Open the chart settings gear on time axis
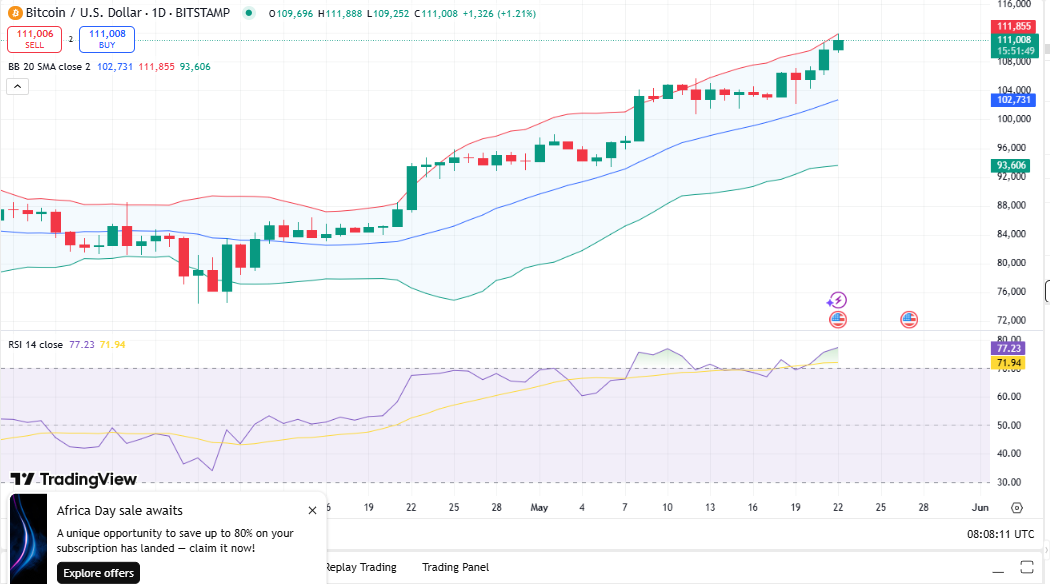The height and width of the screenshot is (584, 1050). tap(1017, 508)
